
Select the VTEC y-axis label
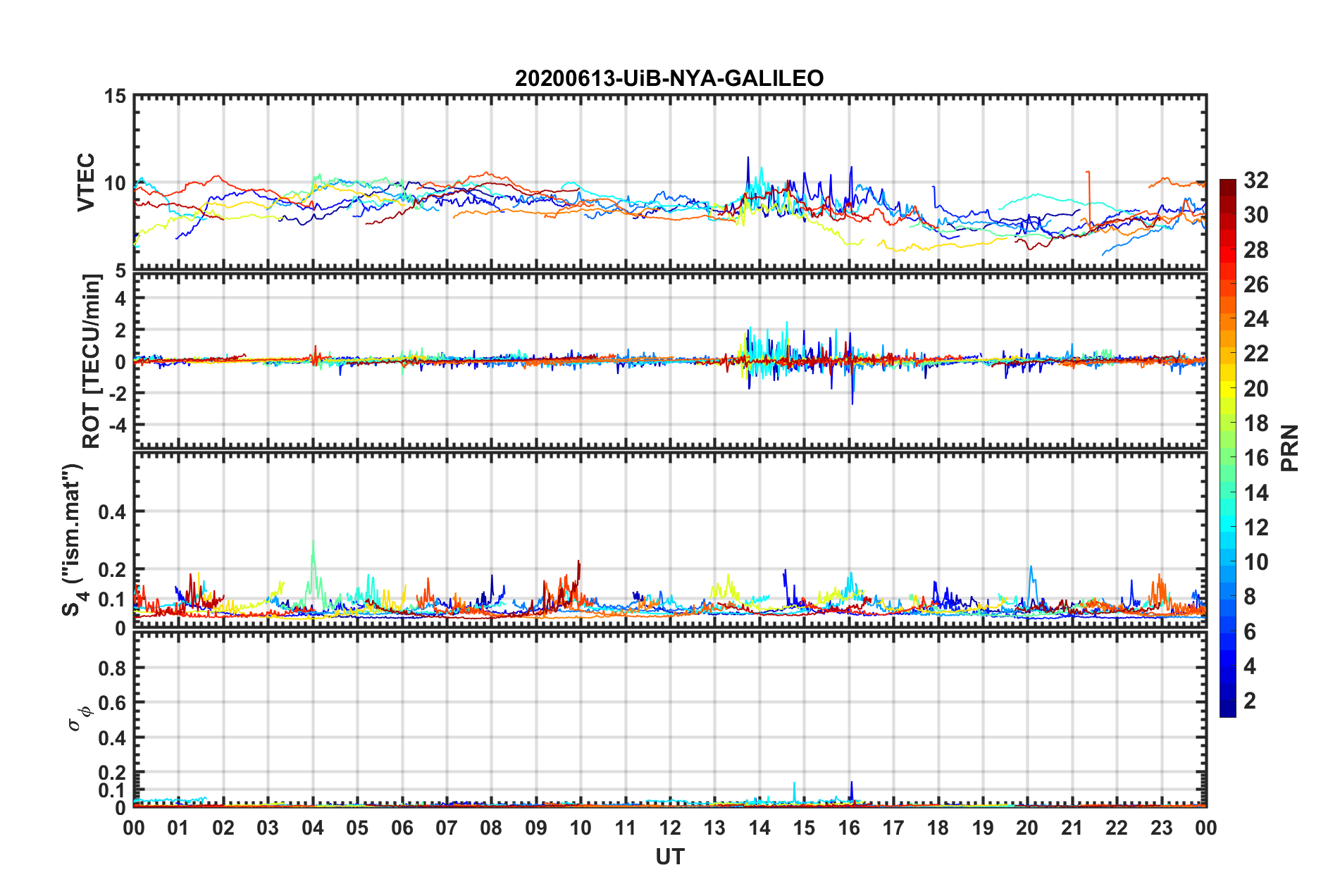click(x=85, y=182)
